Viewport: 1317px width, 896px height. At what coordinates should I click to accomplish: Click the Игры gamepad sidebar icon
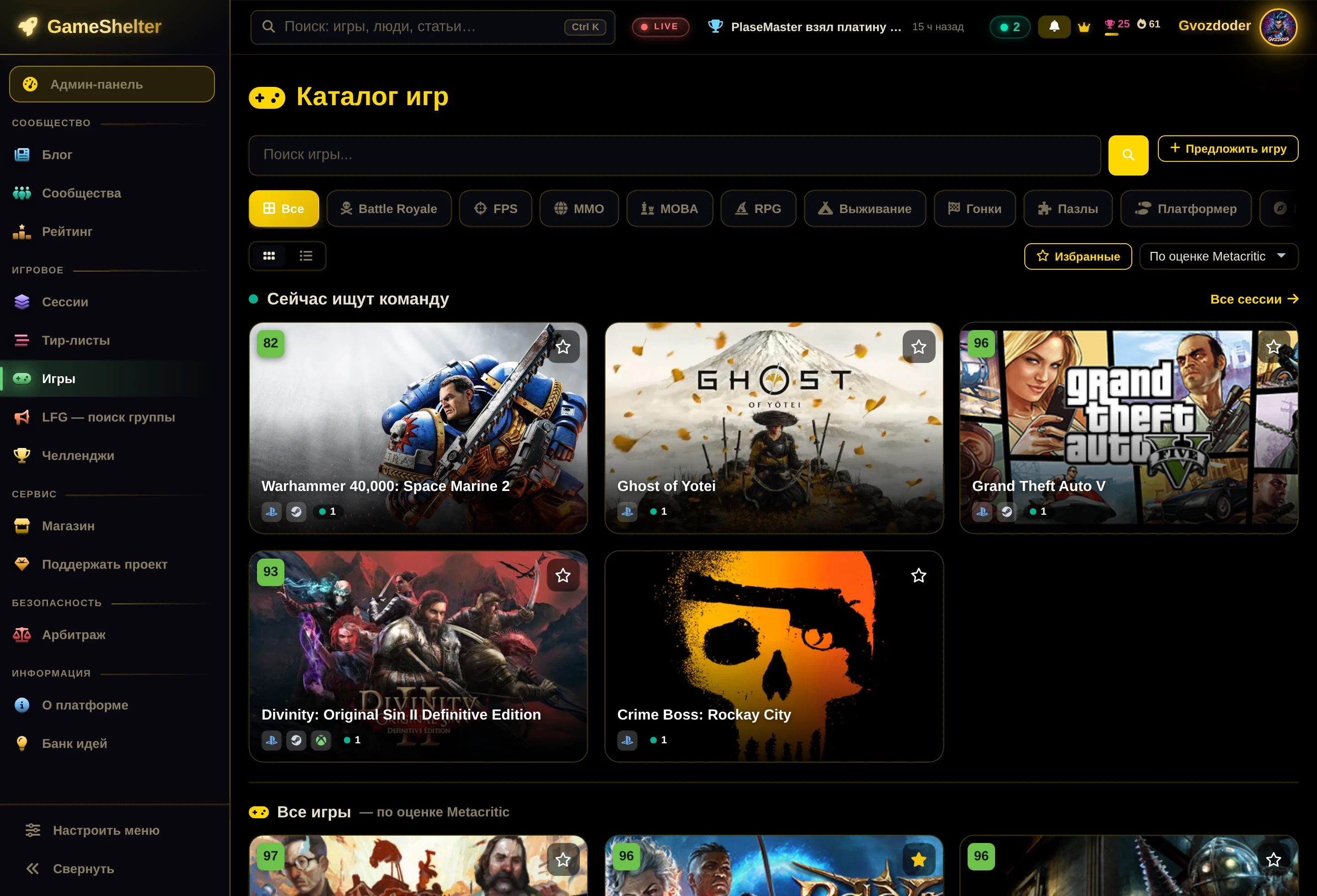pyautogui.click(x=21, y=379)
